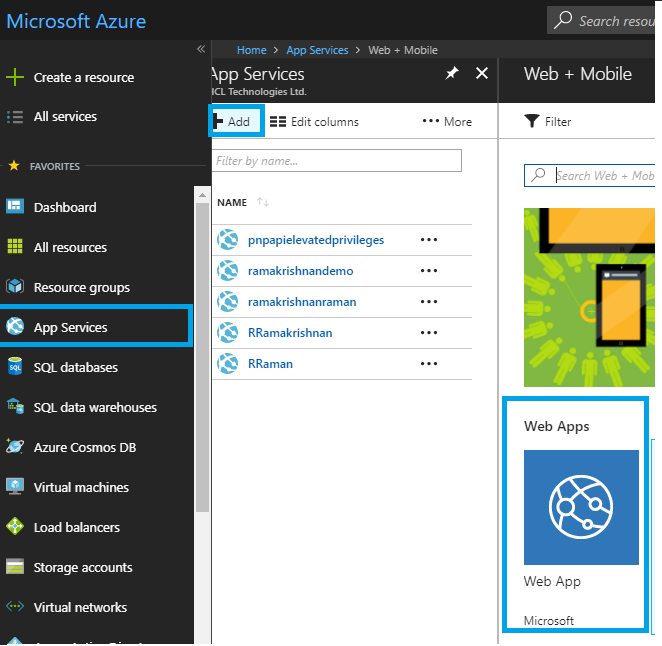The height and width of the screenshot is (646, 662).
Task: Select SQL databases in sidebar
Action: tap(76, 367)
